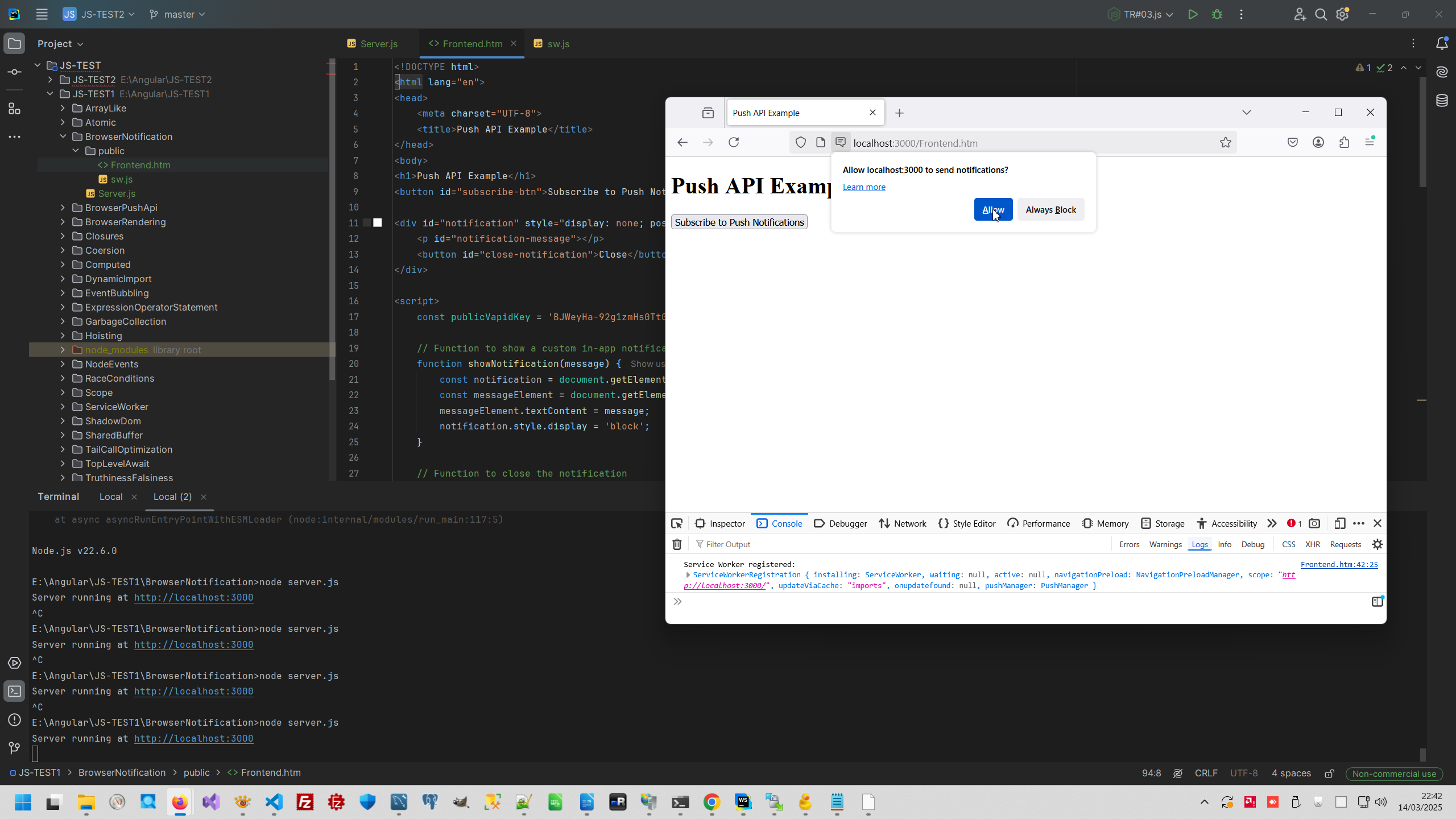Click the Debug bug icon
The height and width of the screenshot is (819, 1456).
(1217, 14)
